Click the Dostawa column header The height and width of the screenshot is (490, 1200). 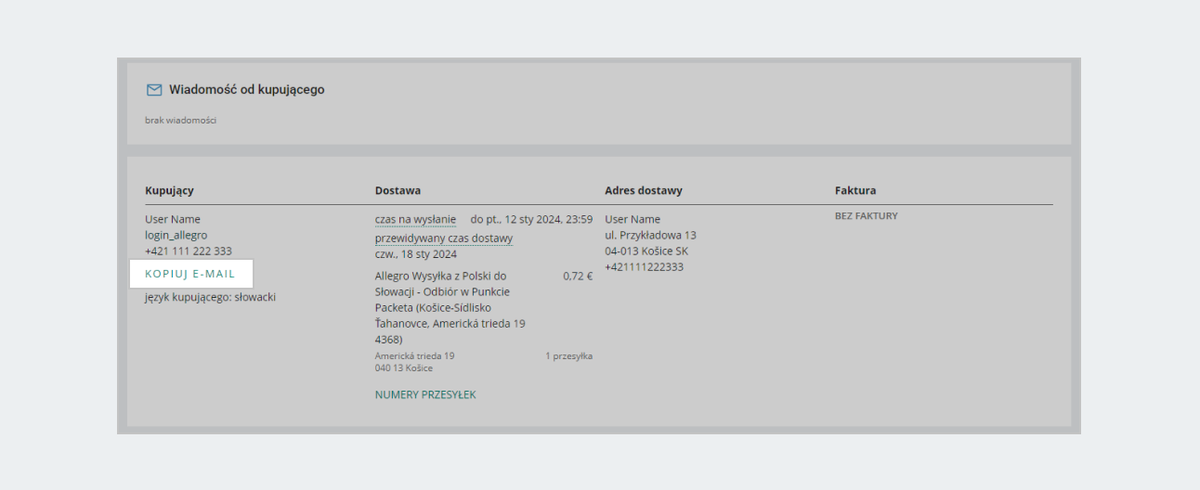[397, 190]
